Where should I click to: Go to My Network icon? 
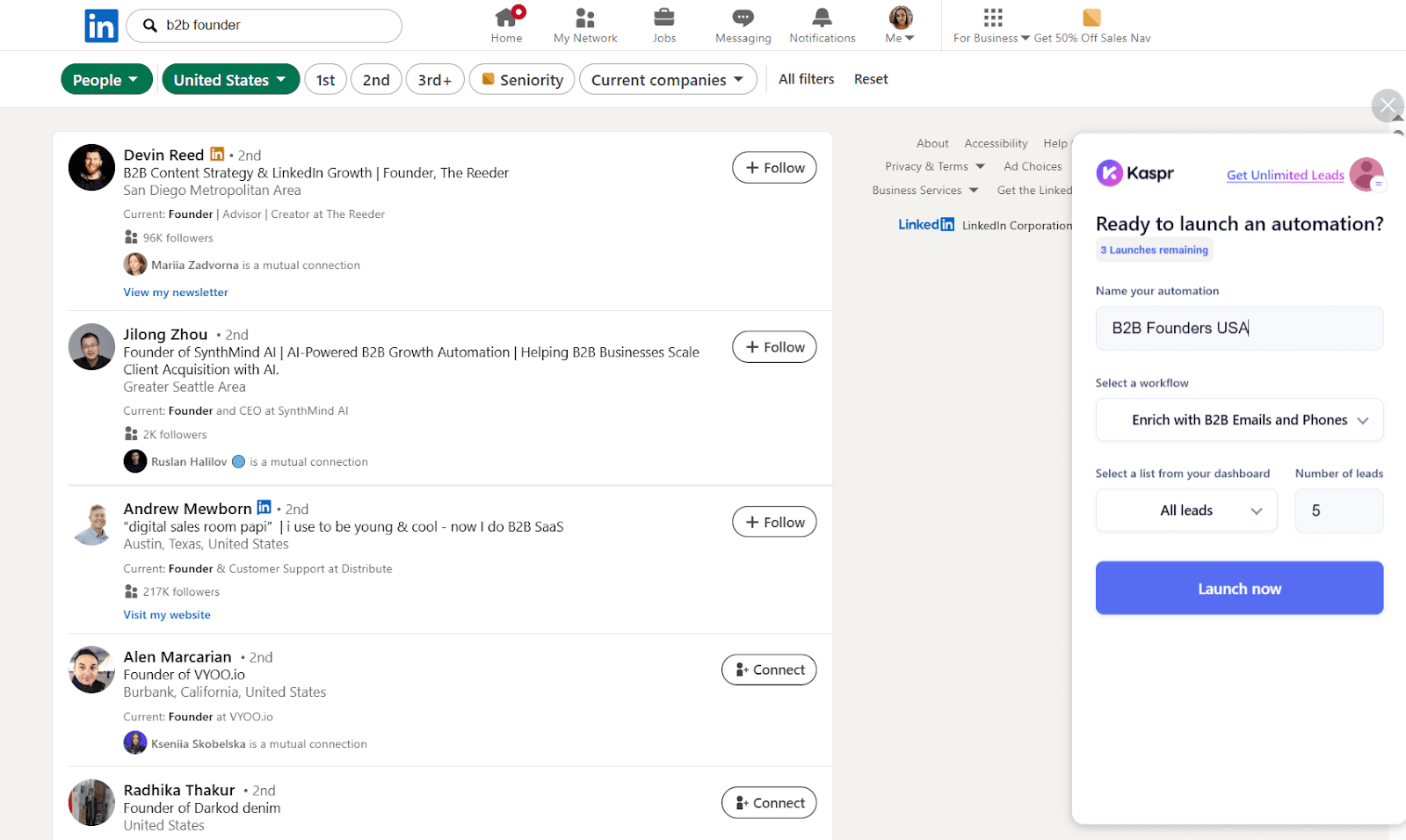click(585, 18)
